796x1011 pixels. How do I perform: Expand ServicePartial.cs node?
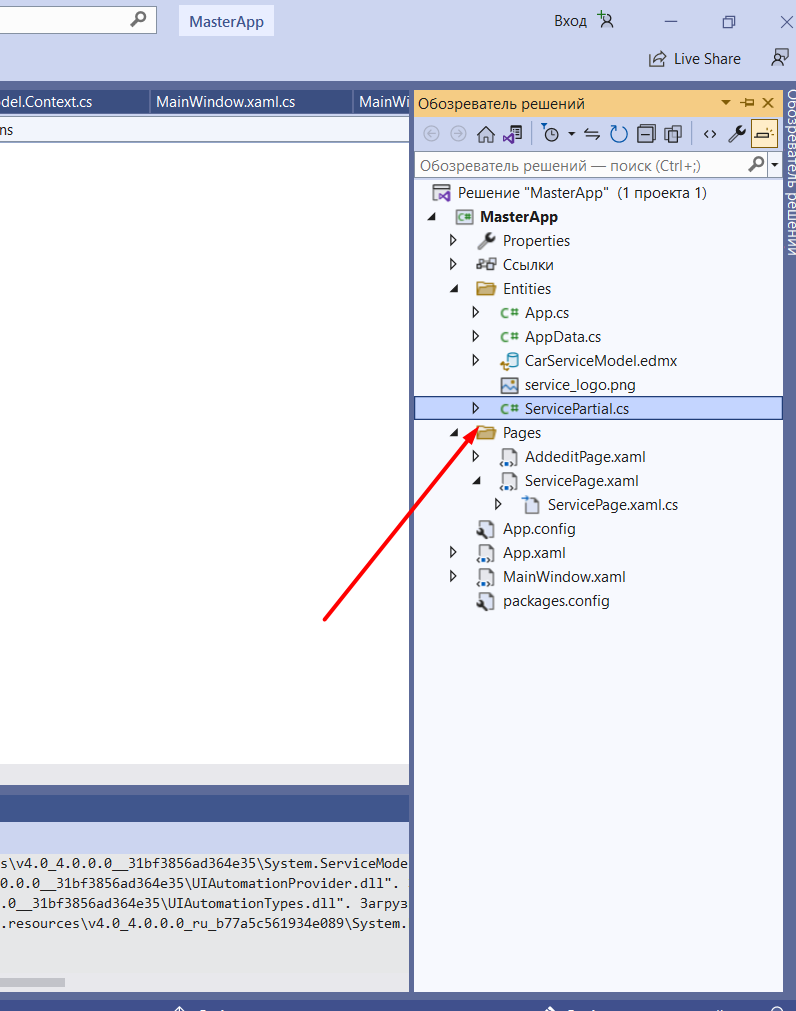(x=476, y=408)
